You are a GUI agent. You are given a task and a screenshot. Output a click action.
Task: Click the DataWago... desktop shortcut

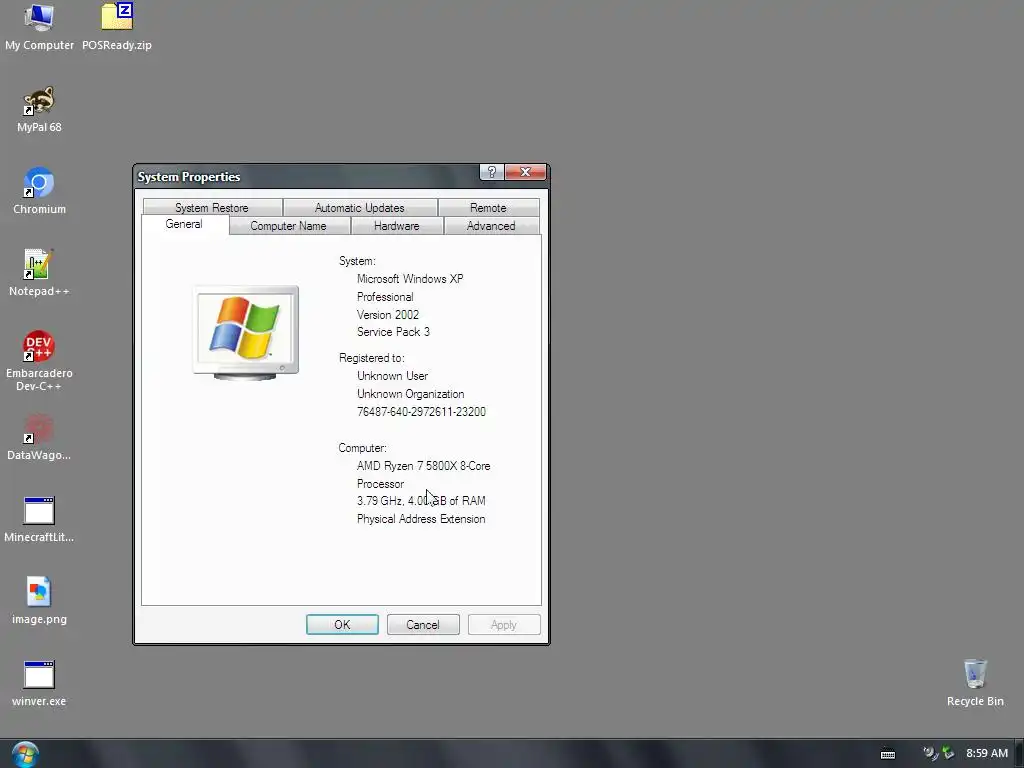tap(39, 436)
